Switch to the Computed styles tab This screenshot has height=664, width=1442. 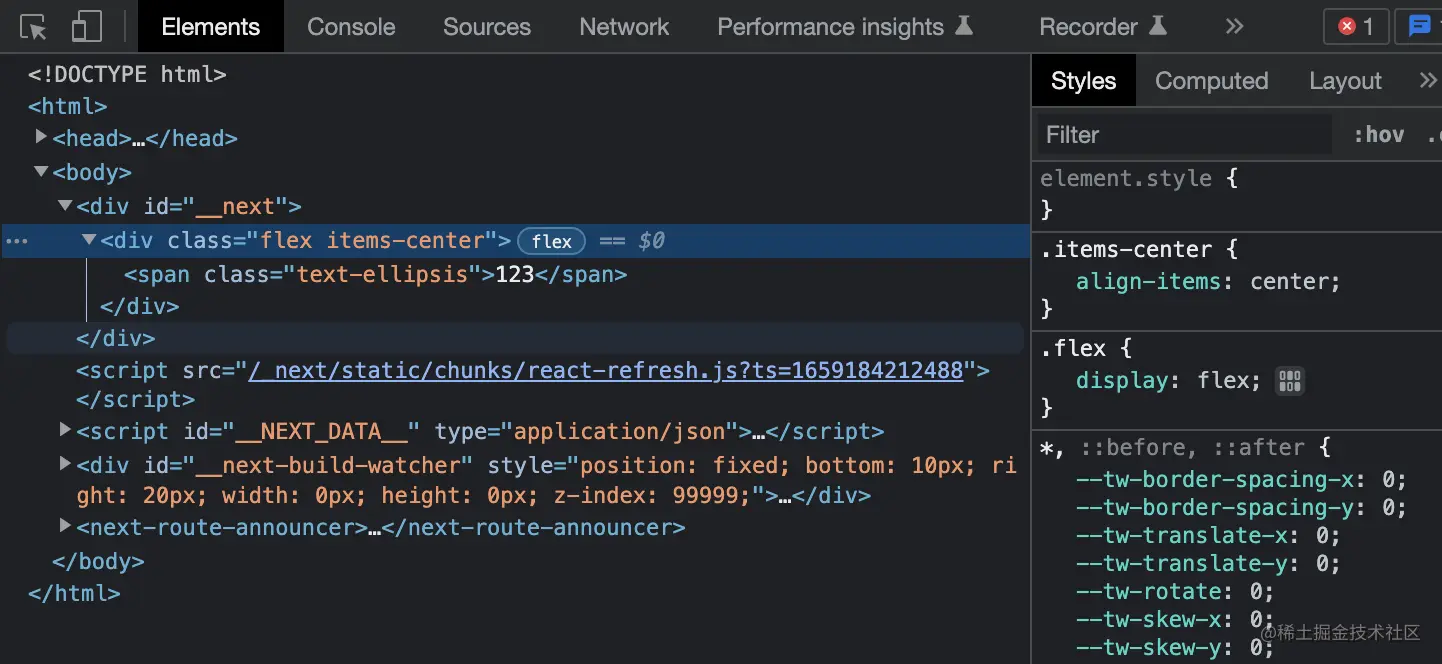[x=1211, y=81]
